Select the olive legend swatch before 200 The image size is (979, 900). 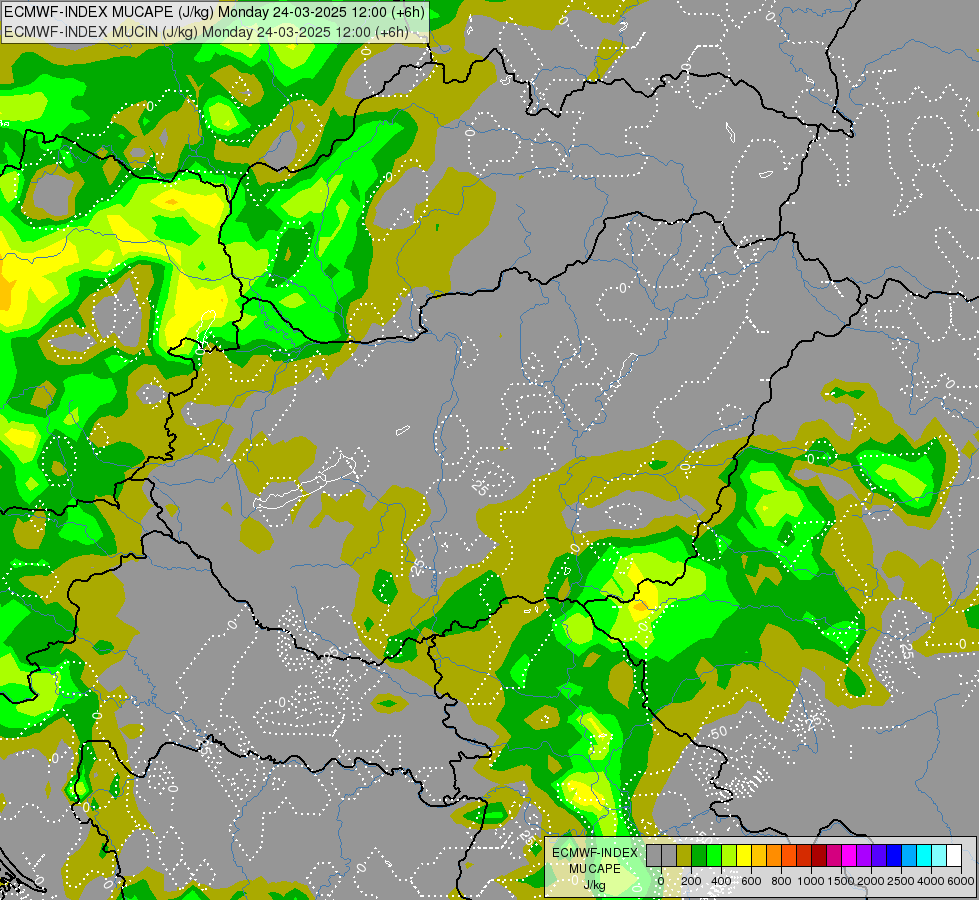(684, 856)
